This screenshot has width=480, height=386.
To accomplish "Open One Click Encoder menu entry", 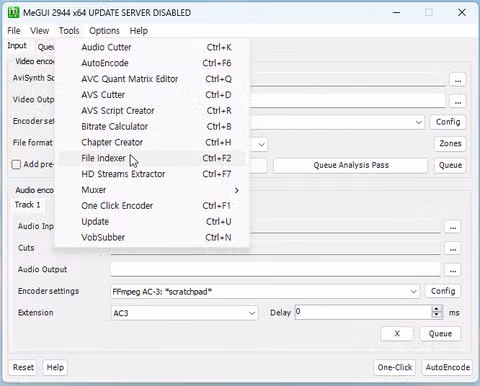I will point(152,206).
